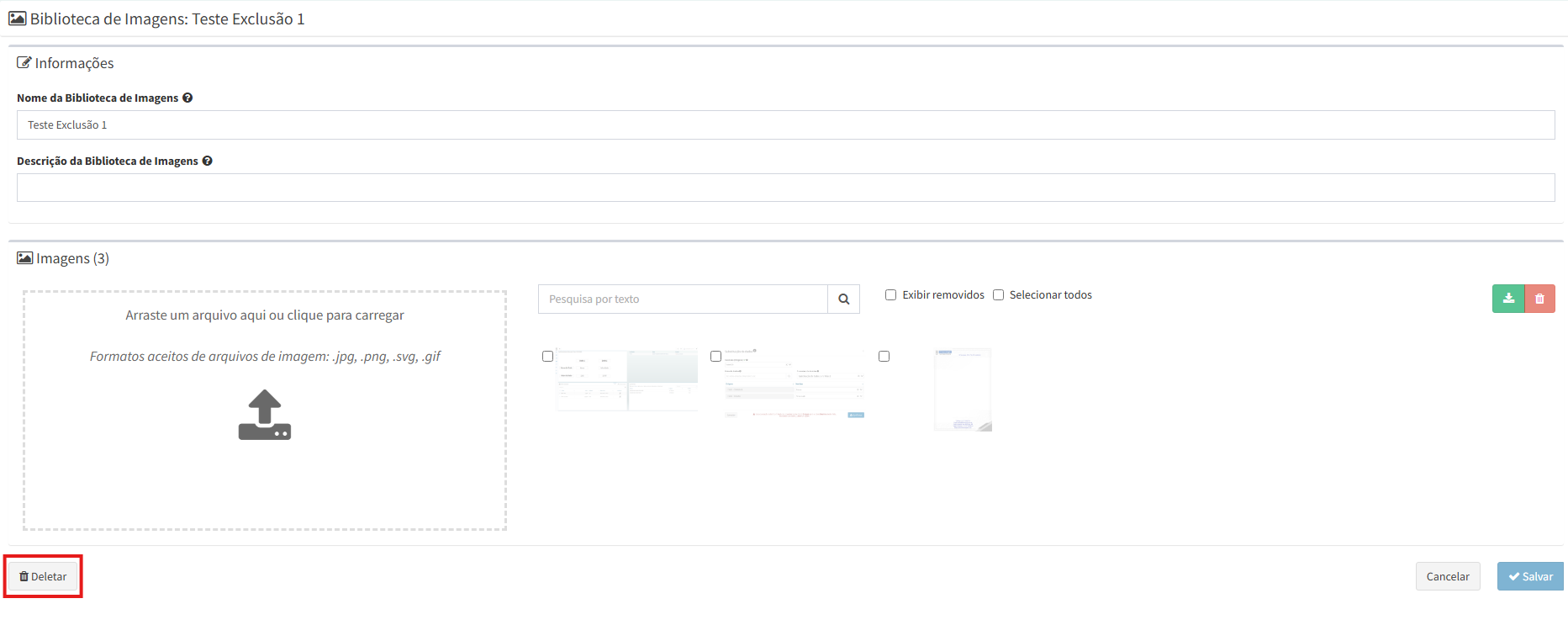Click the green download images icon
1568x625 pixels.
1508,299
